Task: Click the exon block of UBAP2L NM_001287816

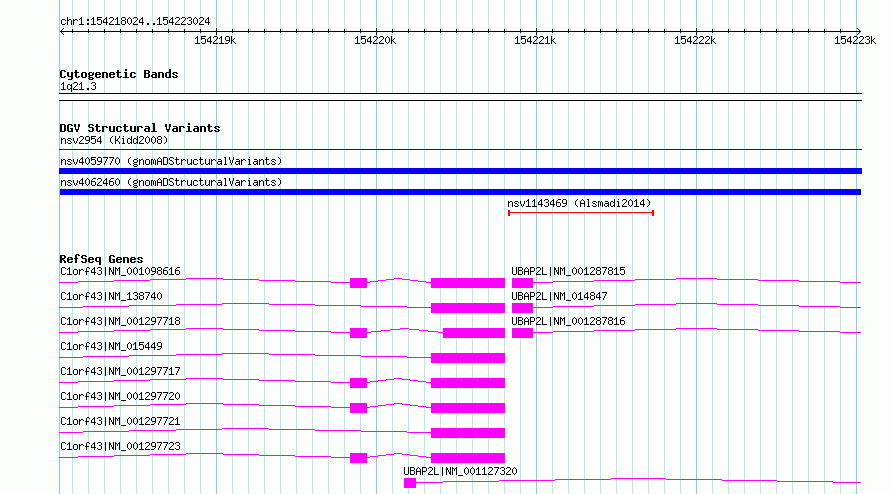Action: (522, 333)
